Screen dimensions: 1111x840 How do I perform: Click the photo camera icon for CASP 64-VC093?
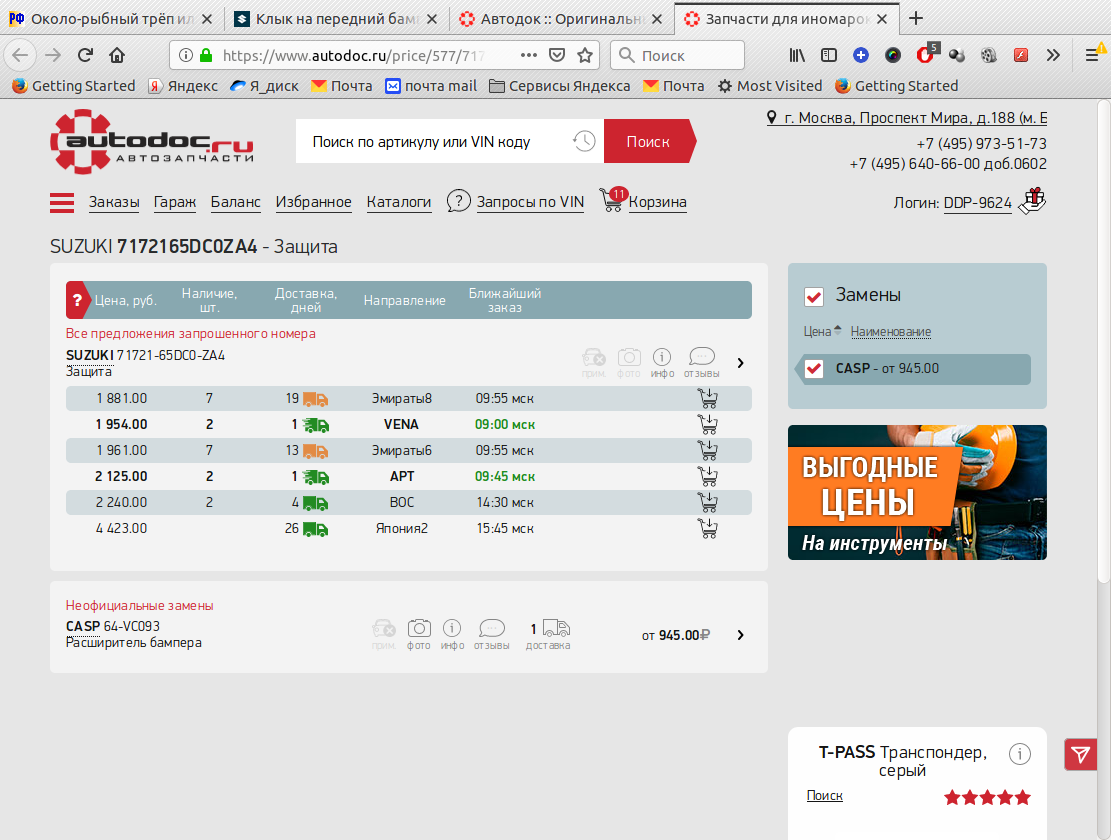pos(419,629)
